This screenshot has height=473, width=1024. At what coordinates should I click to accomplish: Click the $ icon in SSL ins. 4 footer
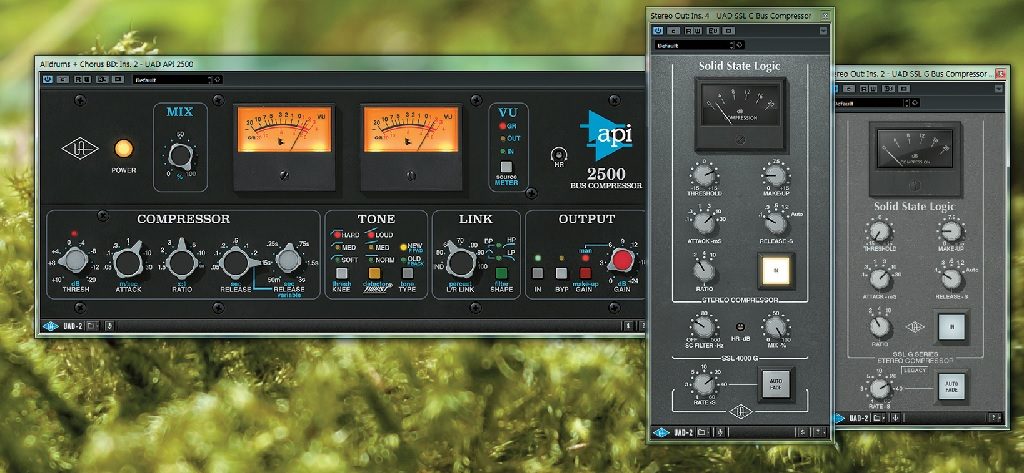click(803, 432)
